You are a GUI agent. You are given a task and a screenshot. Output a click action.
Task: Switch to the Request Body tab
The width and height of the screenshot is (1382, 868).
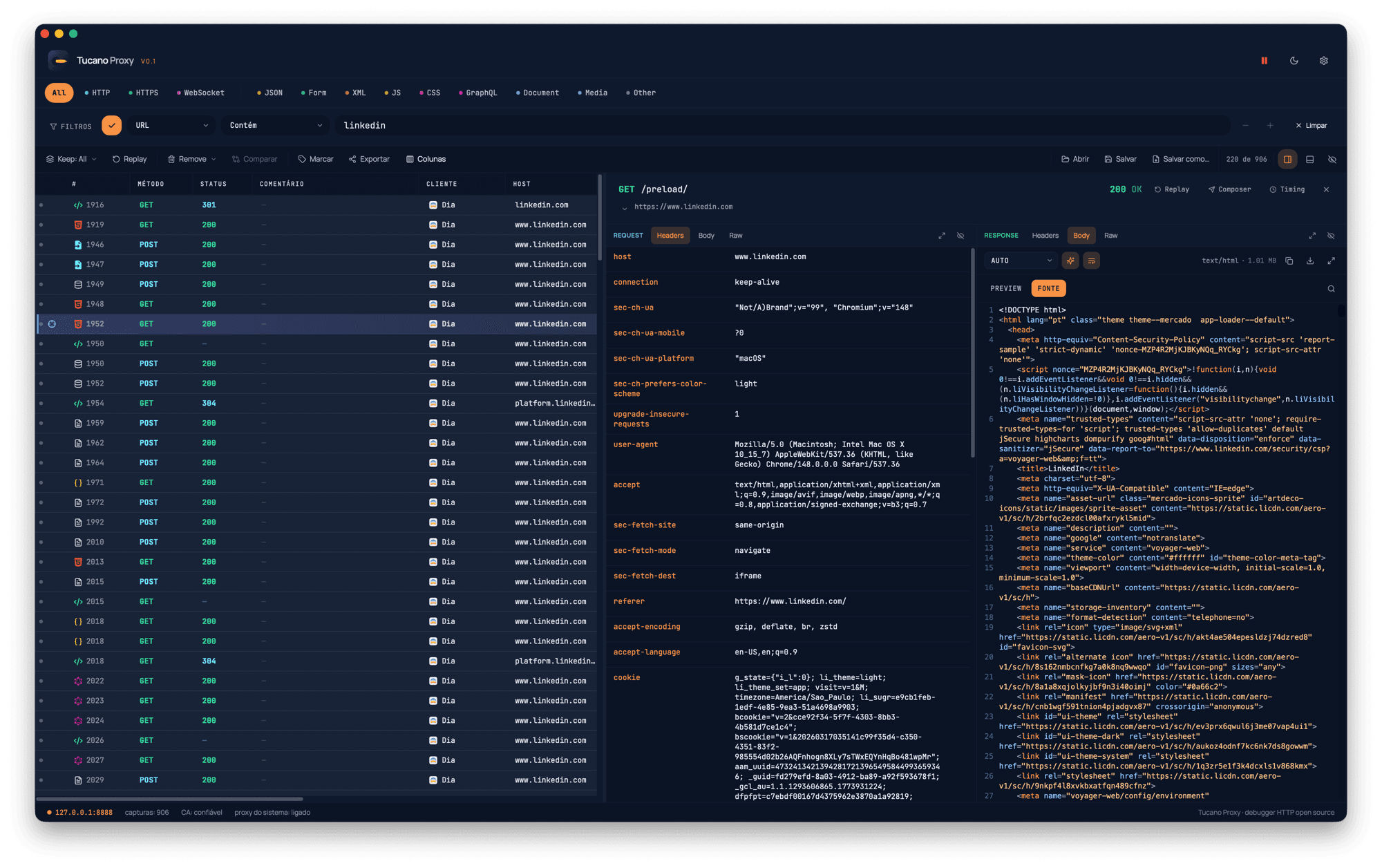[x=706, y=236]
